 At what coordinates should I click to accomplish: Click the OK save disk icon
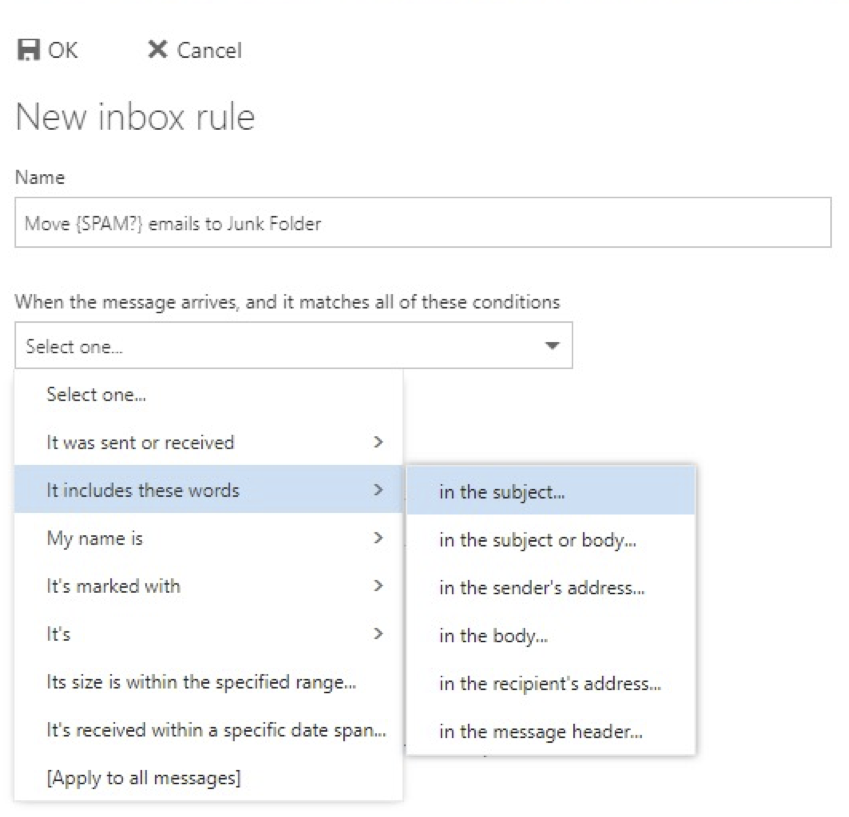point(27,50)
